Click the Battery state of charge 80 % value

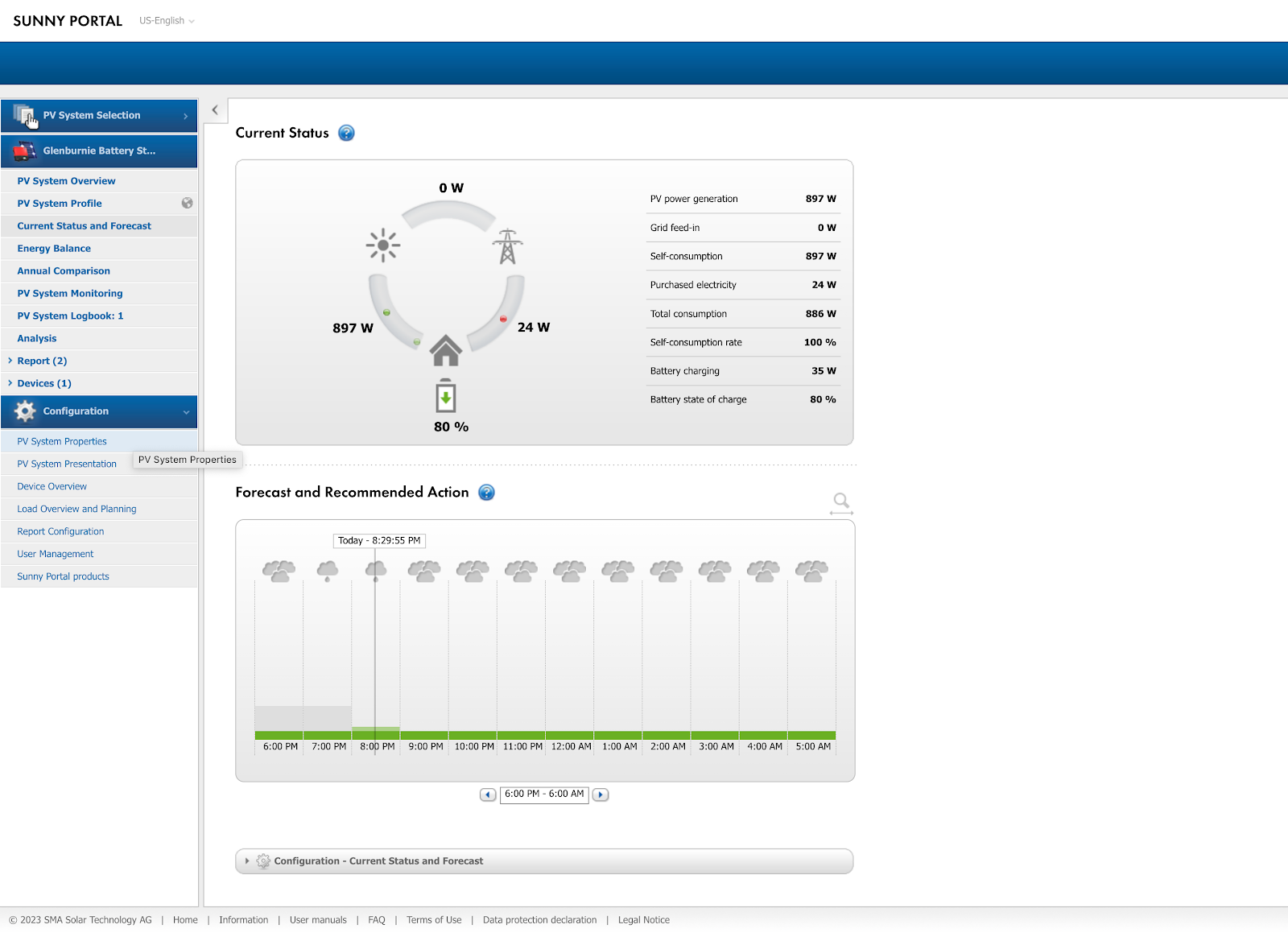(x=823, y=399)
